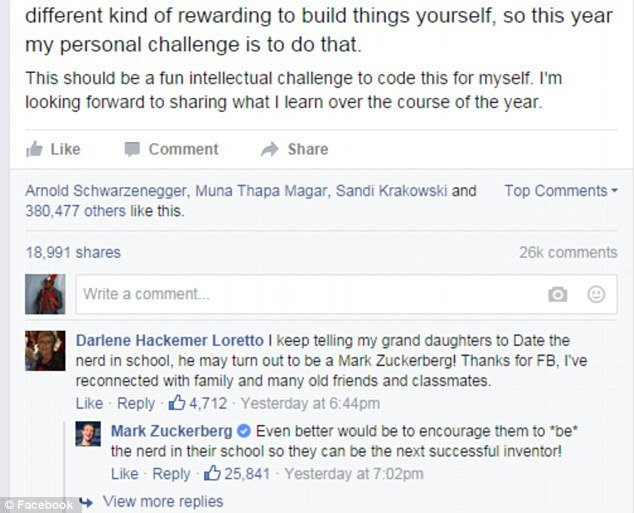Click Mark Zuckerberg's verified badge icon
The width and height of the screenshot is (634, 513).
[x=242, y=432]
